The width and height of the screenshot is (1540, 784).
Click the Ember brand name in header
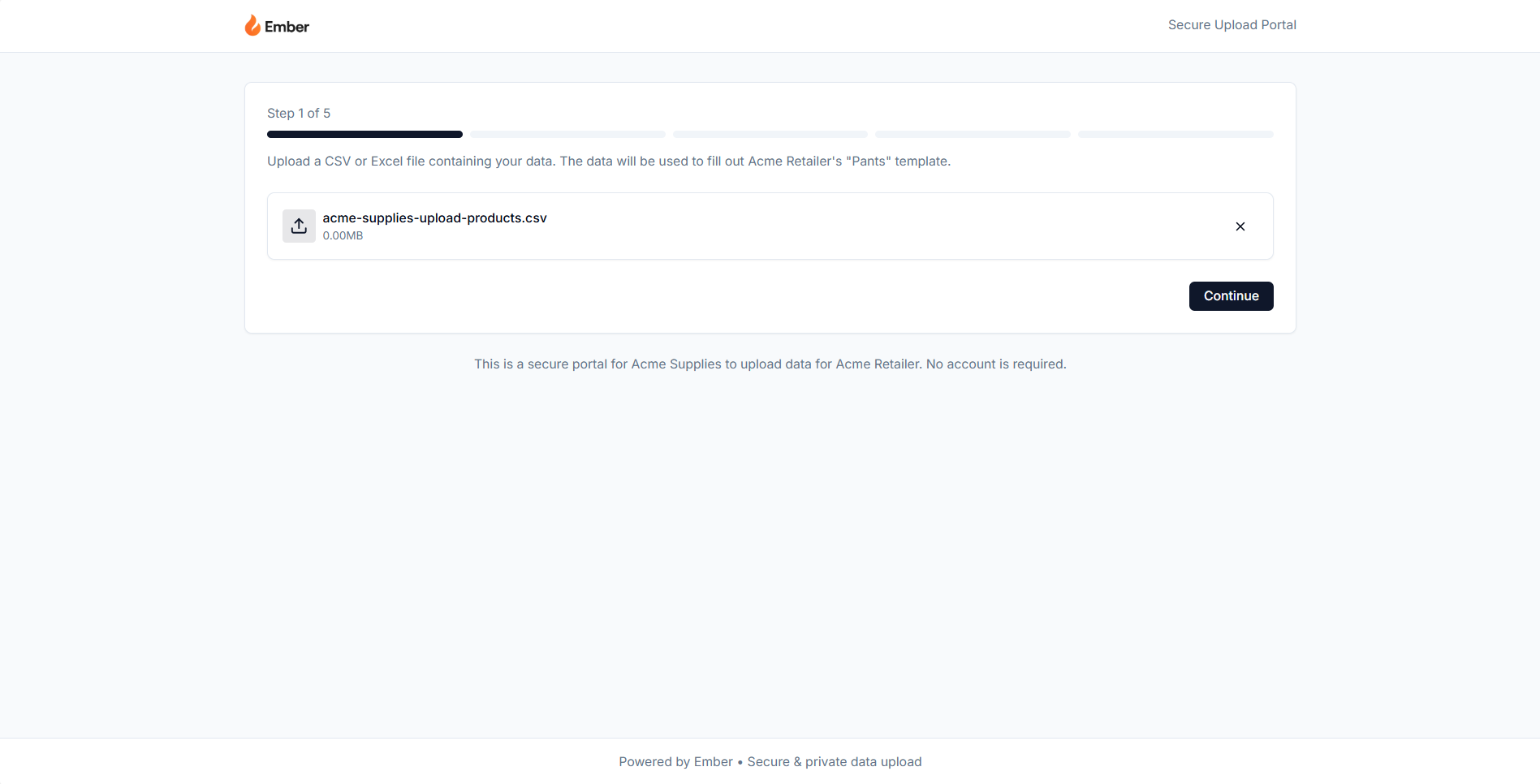[x=287, y=27]
